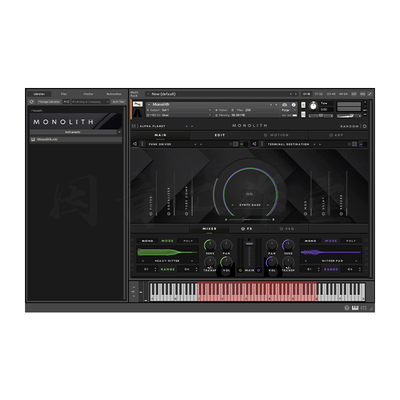Switch to the Monitor tab

(88, 94)
